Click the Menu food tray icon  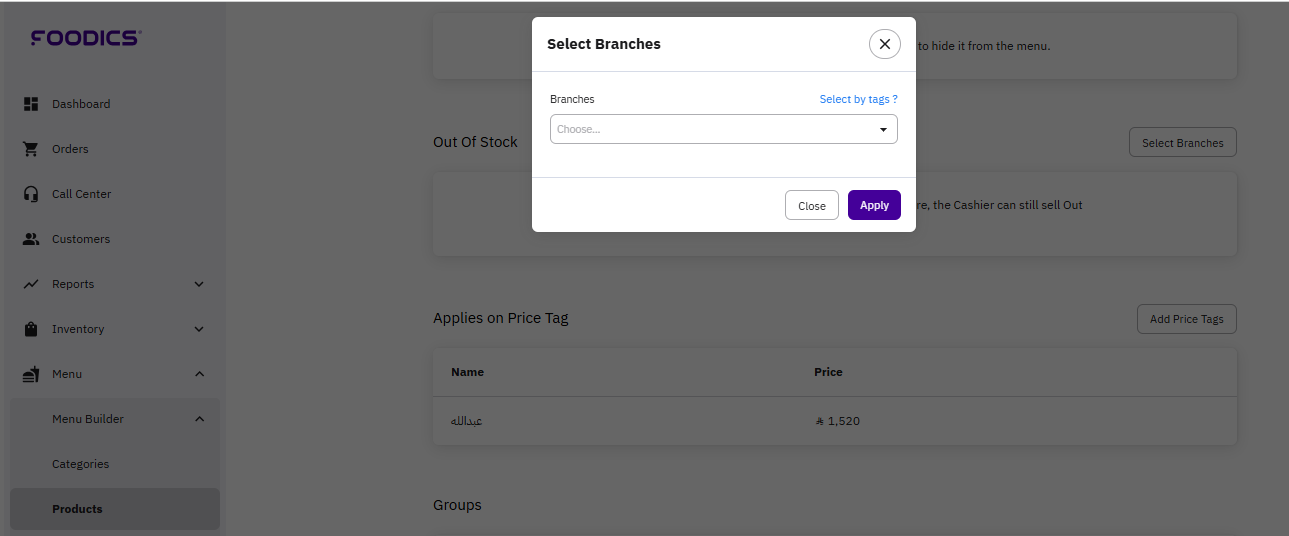31,374
